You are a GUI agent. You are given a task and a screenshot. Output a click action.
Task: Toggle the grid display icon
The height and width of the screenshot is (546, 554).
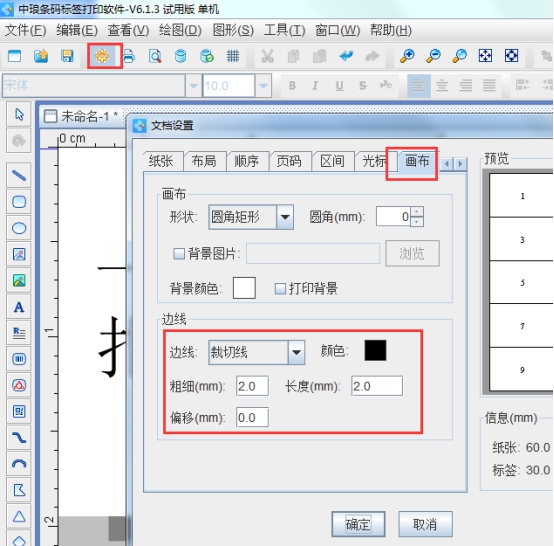[233, 56]
